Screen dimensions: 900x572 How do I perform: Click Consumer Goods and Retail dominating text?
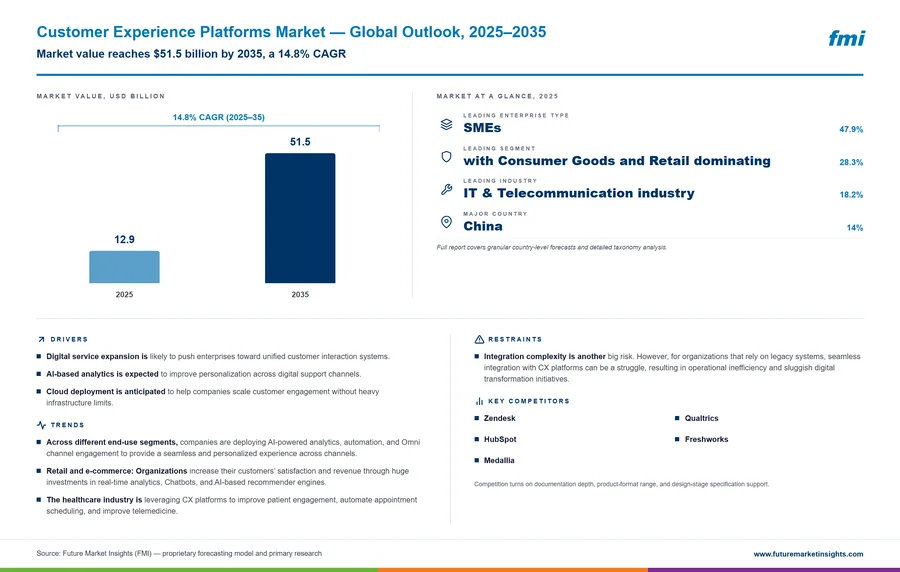(x=617, y=161)
